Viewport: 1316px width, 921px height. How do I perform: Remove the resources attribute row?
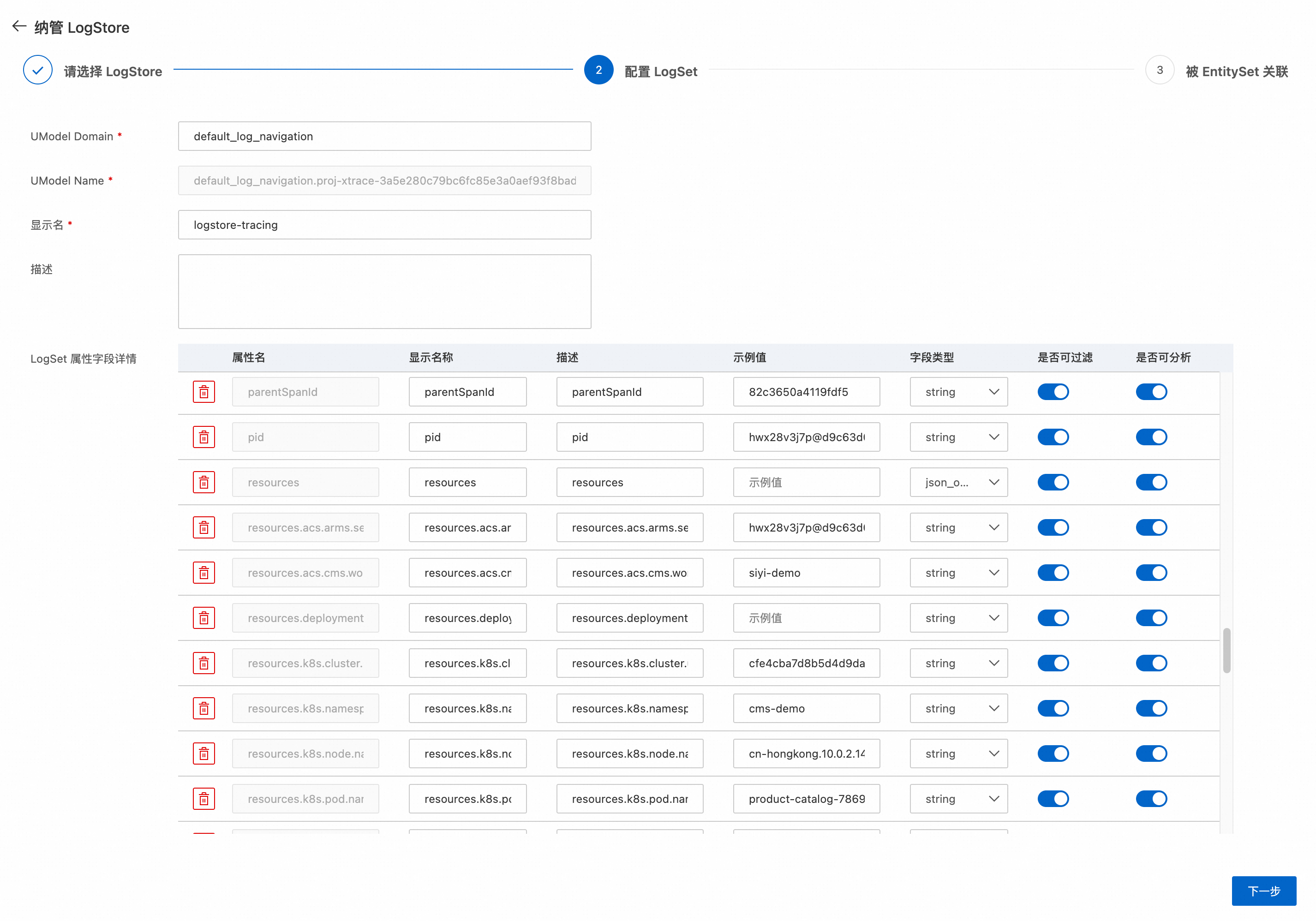[x=203, y=483]
